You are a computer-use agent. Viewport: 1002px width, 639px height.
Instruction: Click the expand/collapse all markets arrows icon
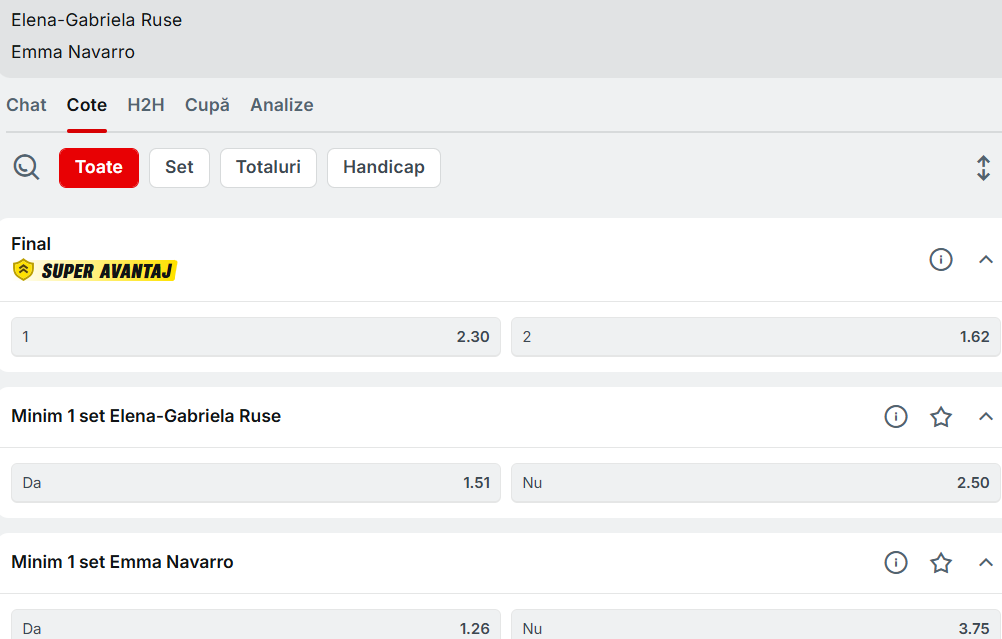click(983, 168)
